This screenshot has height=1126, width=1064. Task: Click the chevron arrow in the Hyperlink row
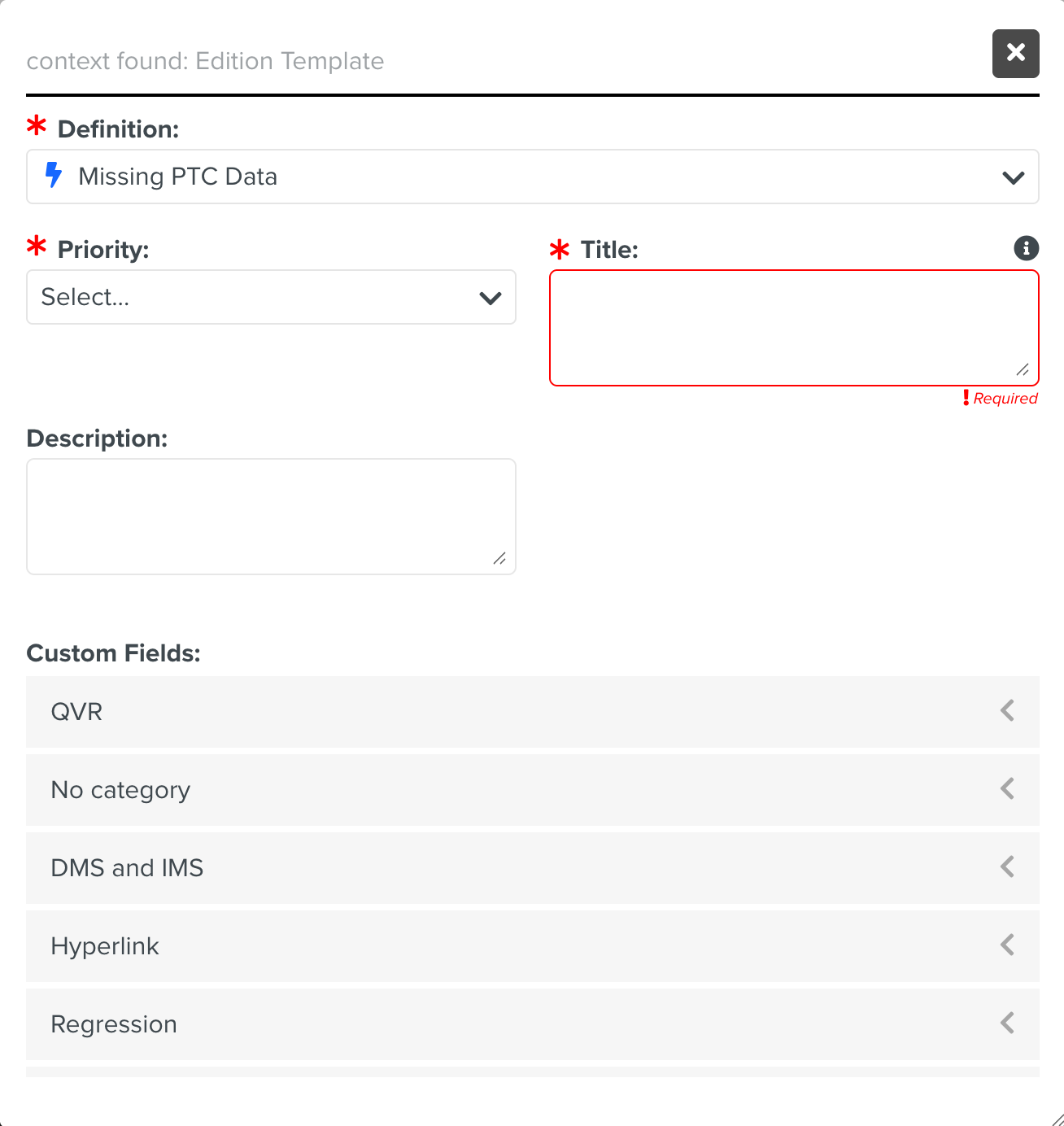1007,945
